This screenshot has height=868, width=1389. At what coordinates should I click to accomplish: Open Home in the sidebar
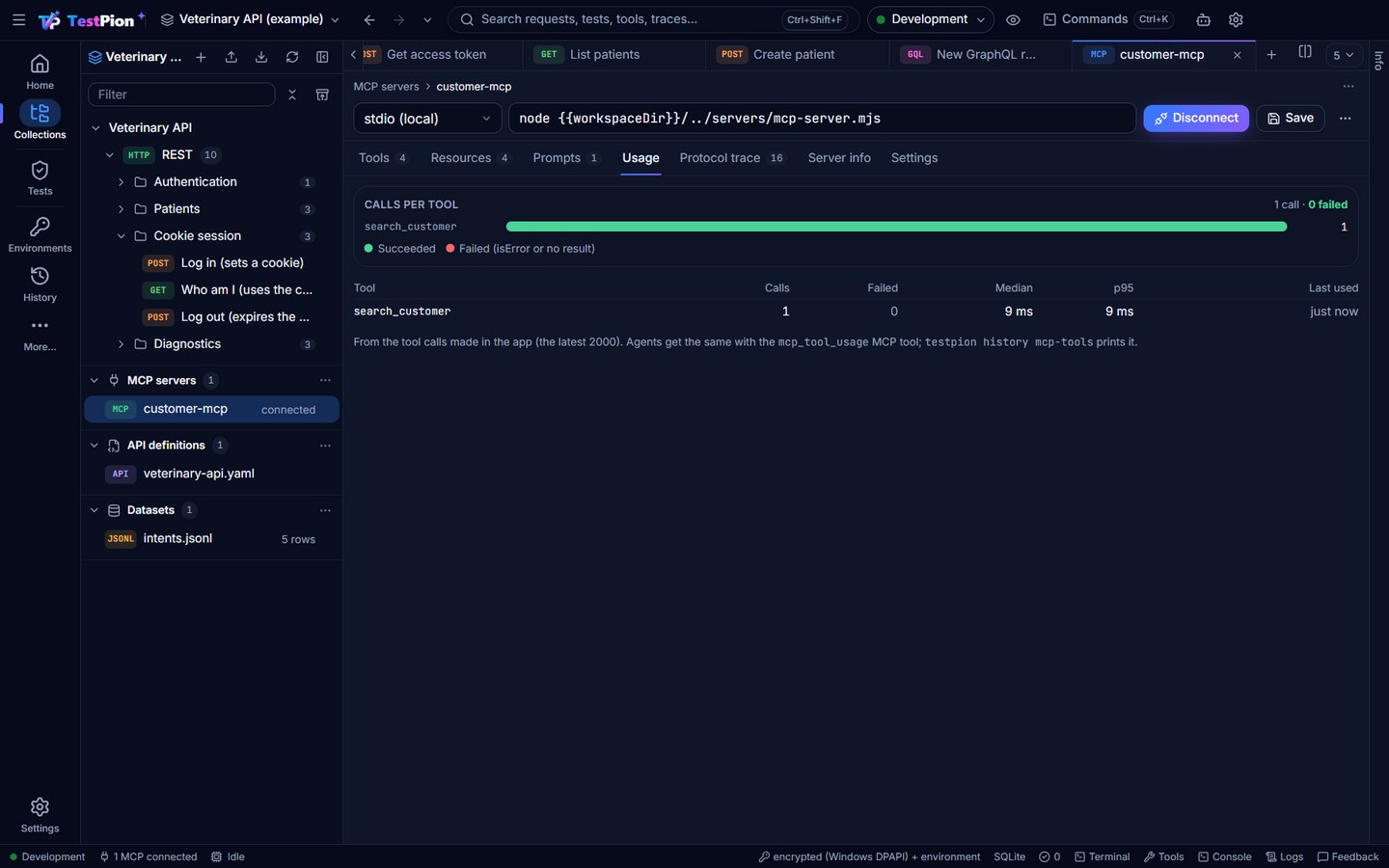(40, 71)
